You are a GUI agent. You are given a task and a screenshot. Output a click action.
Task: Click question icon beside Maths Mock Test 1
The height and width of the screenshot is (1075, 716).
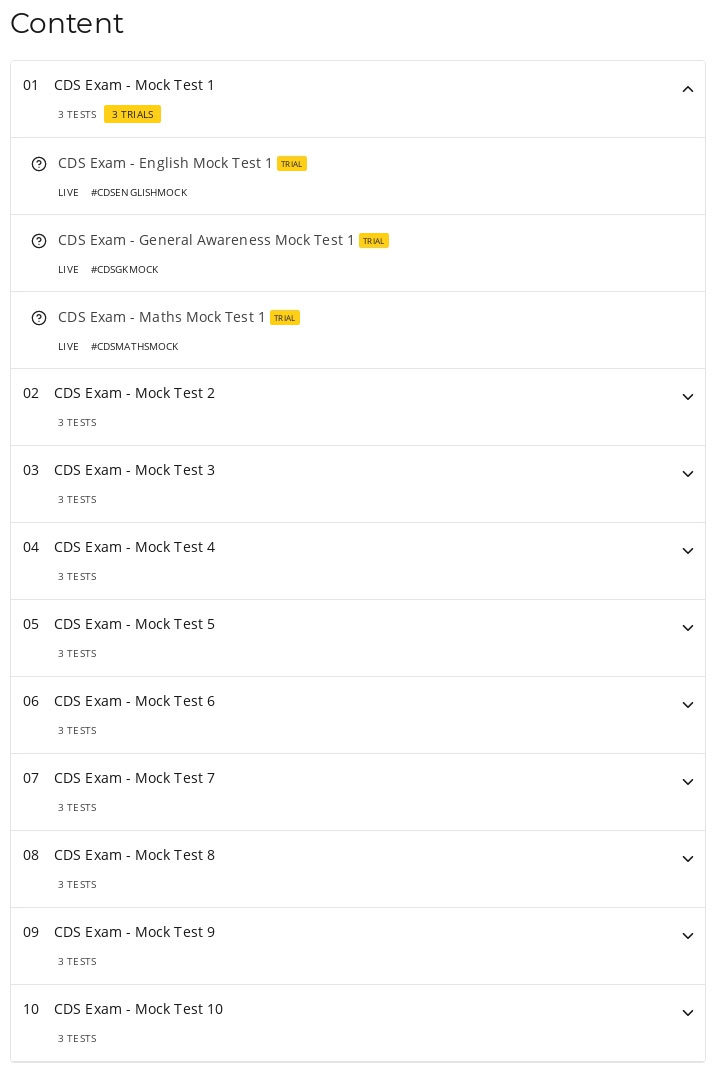pyautogui.click(x=39, y=317)
